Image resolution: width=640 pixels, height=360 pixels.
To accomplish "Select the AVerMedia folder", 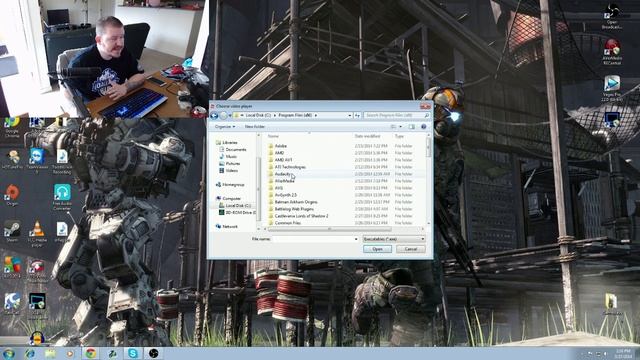I will [x=284, y=181].
